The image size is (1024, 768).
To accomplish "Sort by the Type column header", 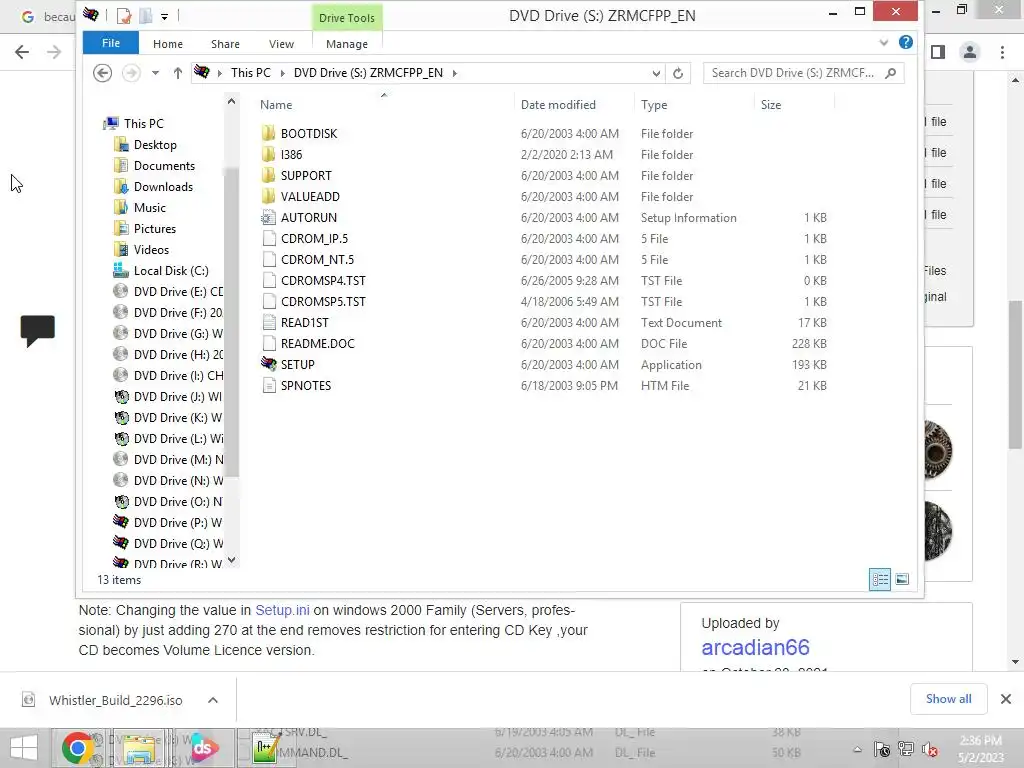I will coord(654,104).
